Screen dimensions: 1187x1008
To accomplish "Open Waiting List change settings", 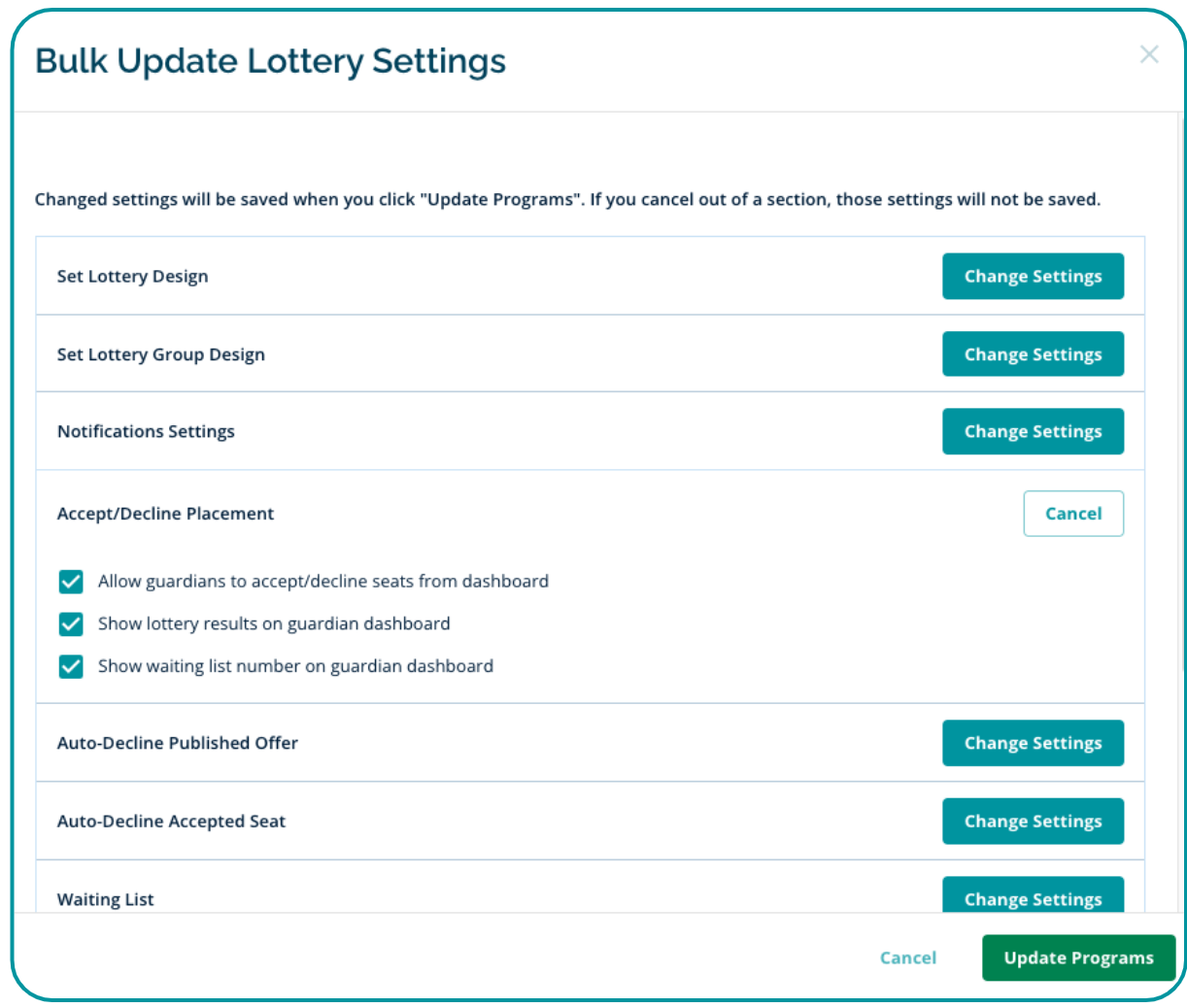I will tap(1033, 897).
